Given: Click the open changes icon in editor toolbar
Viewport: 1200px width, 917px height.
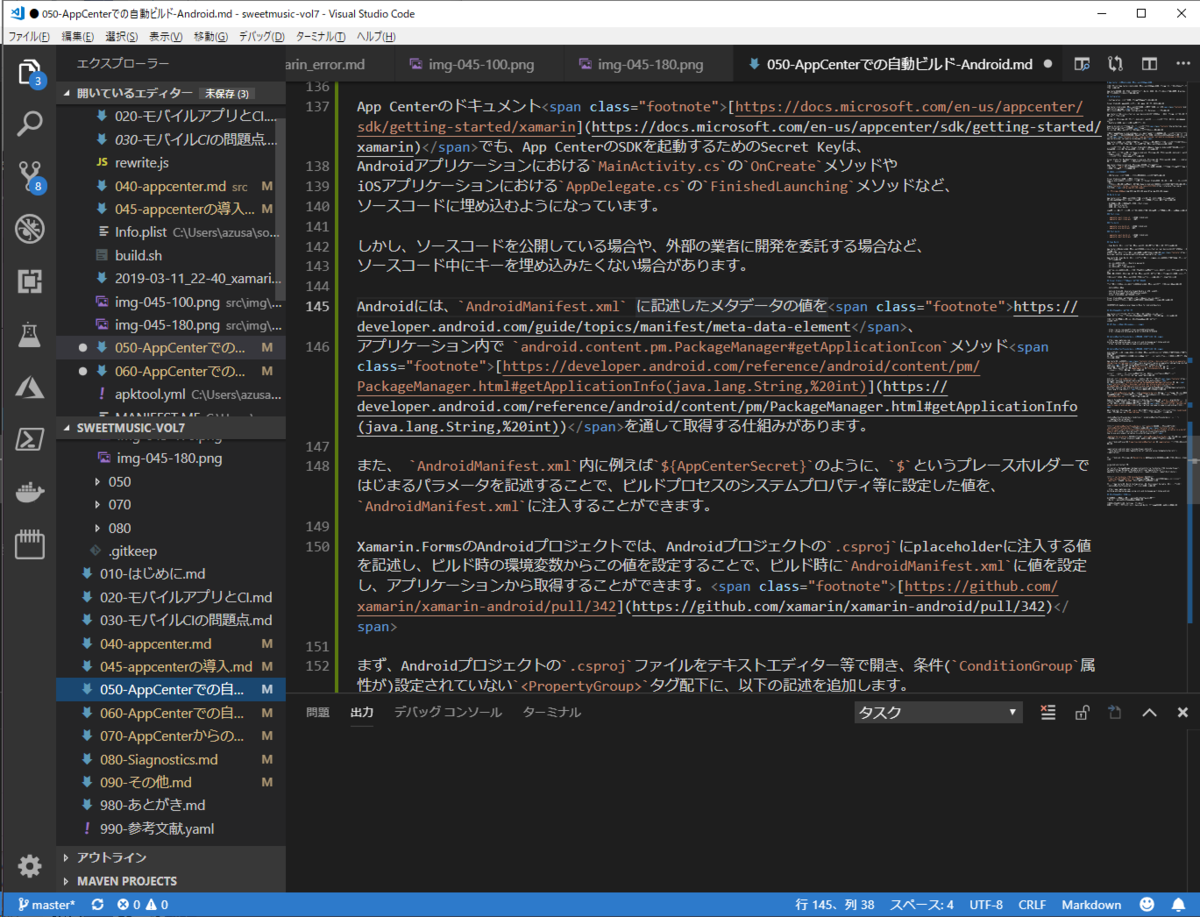Looking at the screenshot, I should [x=1115, y=64].
